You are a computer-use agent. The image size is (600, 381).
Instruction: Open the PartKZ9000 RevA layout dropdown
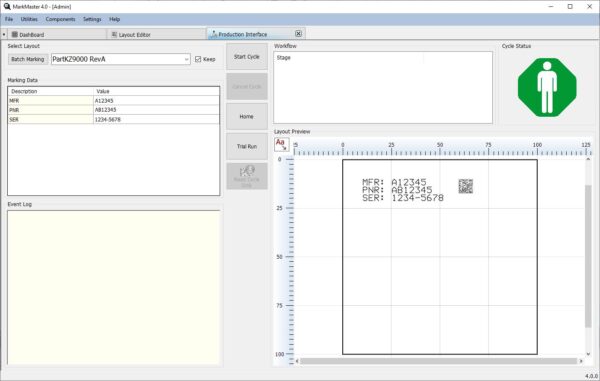[186, 59]
